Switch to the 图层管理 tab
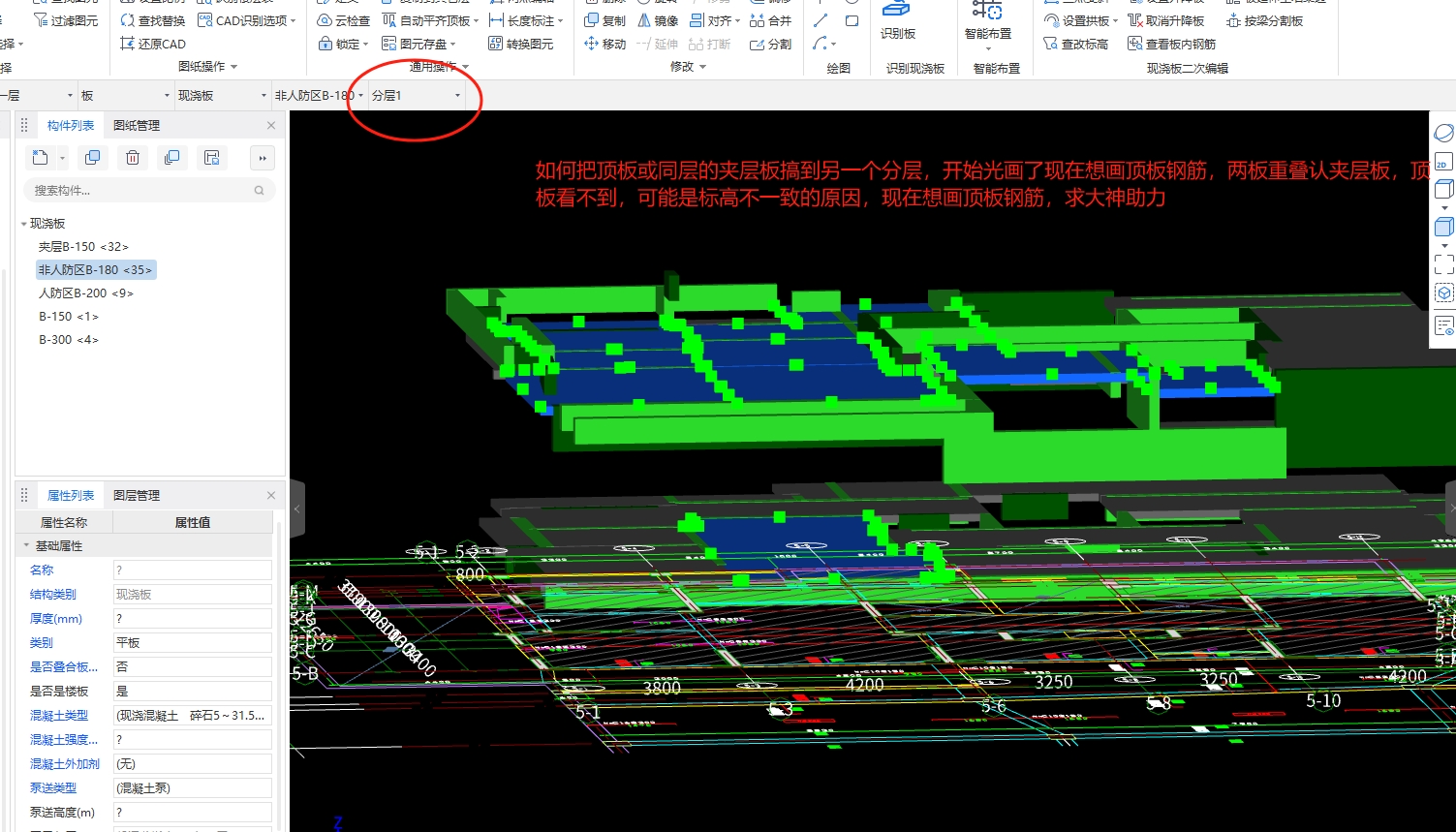Screen dimensions: 1456x832 pyautogui.click(x=137, y=495)
